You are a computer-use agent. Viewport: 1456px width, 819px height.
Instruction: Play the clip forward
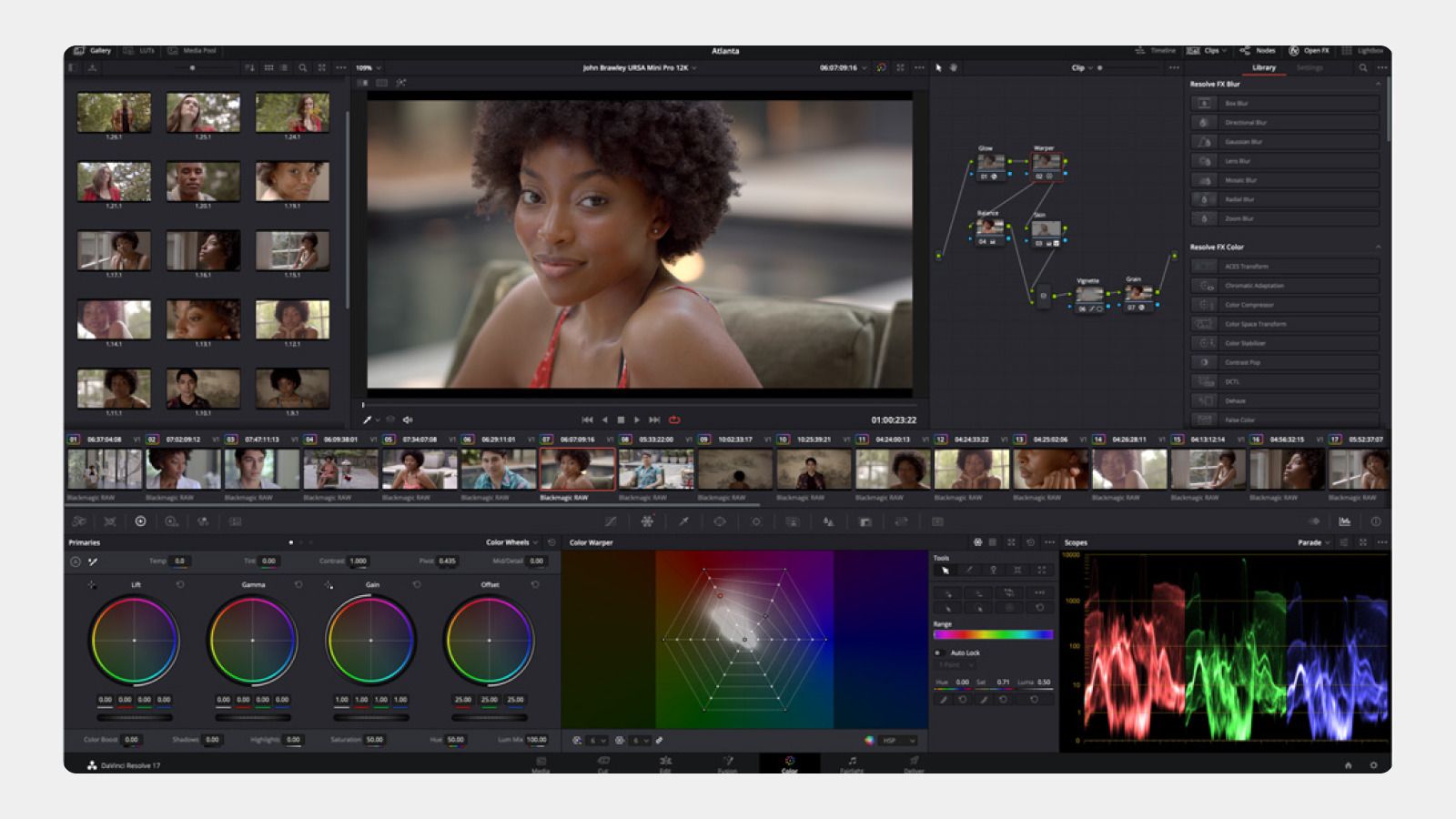tap(637, 420)
